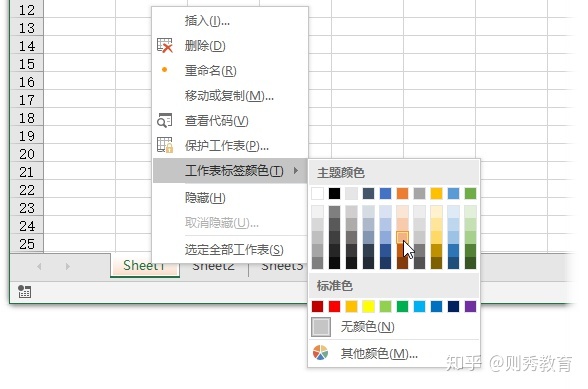The width and height of the screenshot is (588, 389).
Task: Click the scroll sheets left arrow
Action: 39,266
